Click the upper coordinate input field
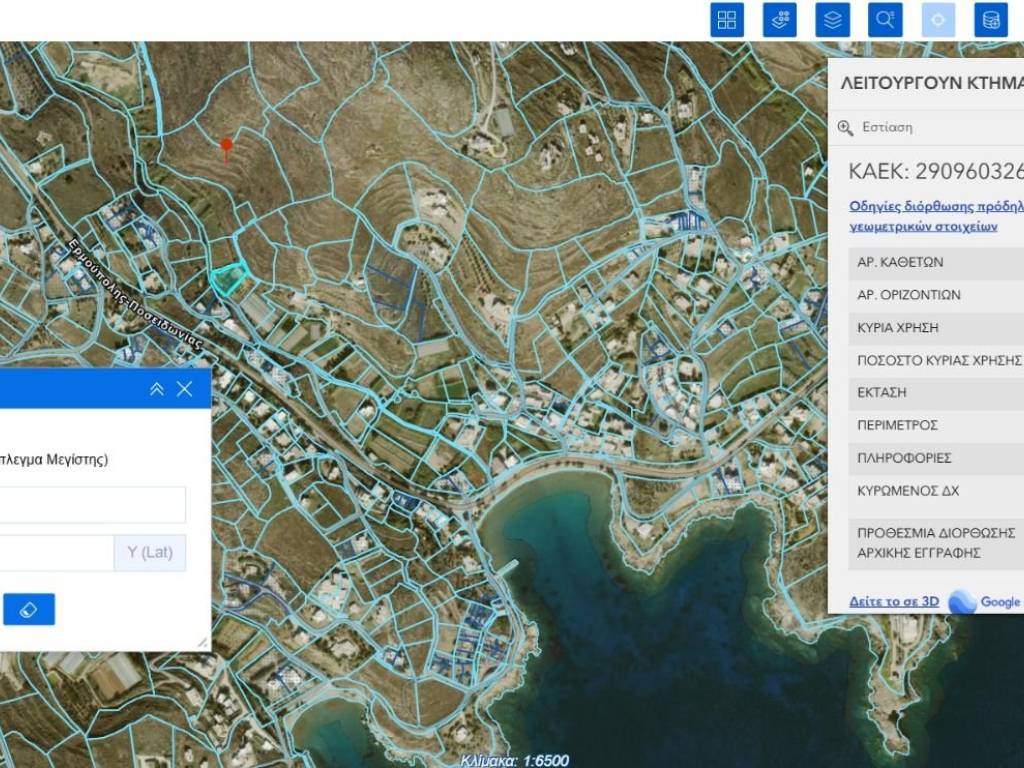1024x768 pixels. 90,505
